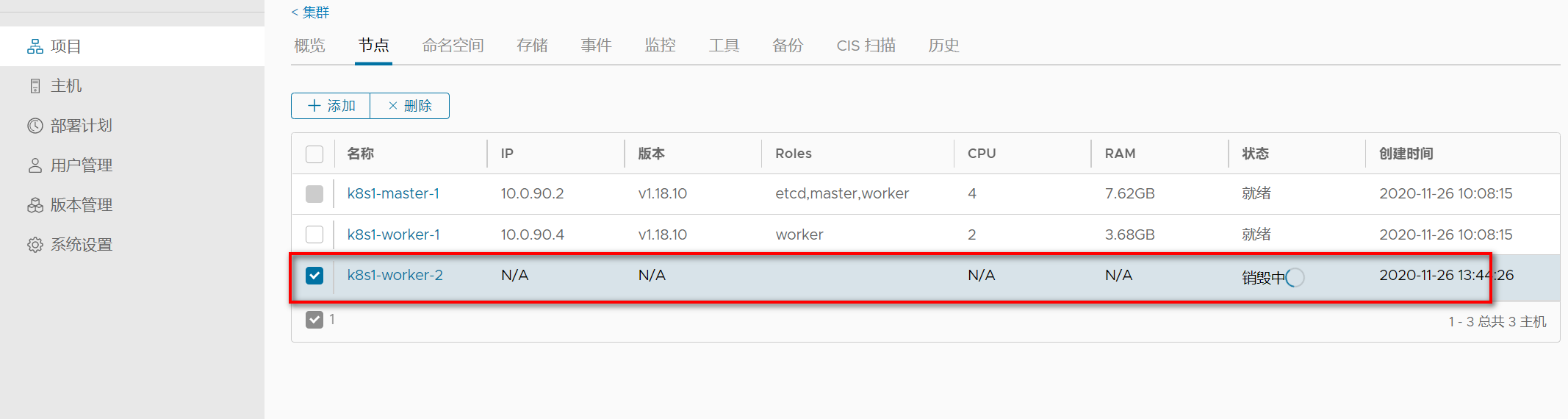Click the 系统设置 gear icon

click(x=35, y=245)
